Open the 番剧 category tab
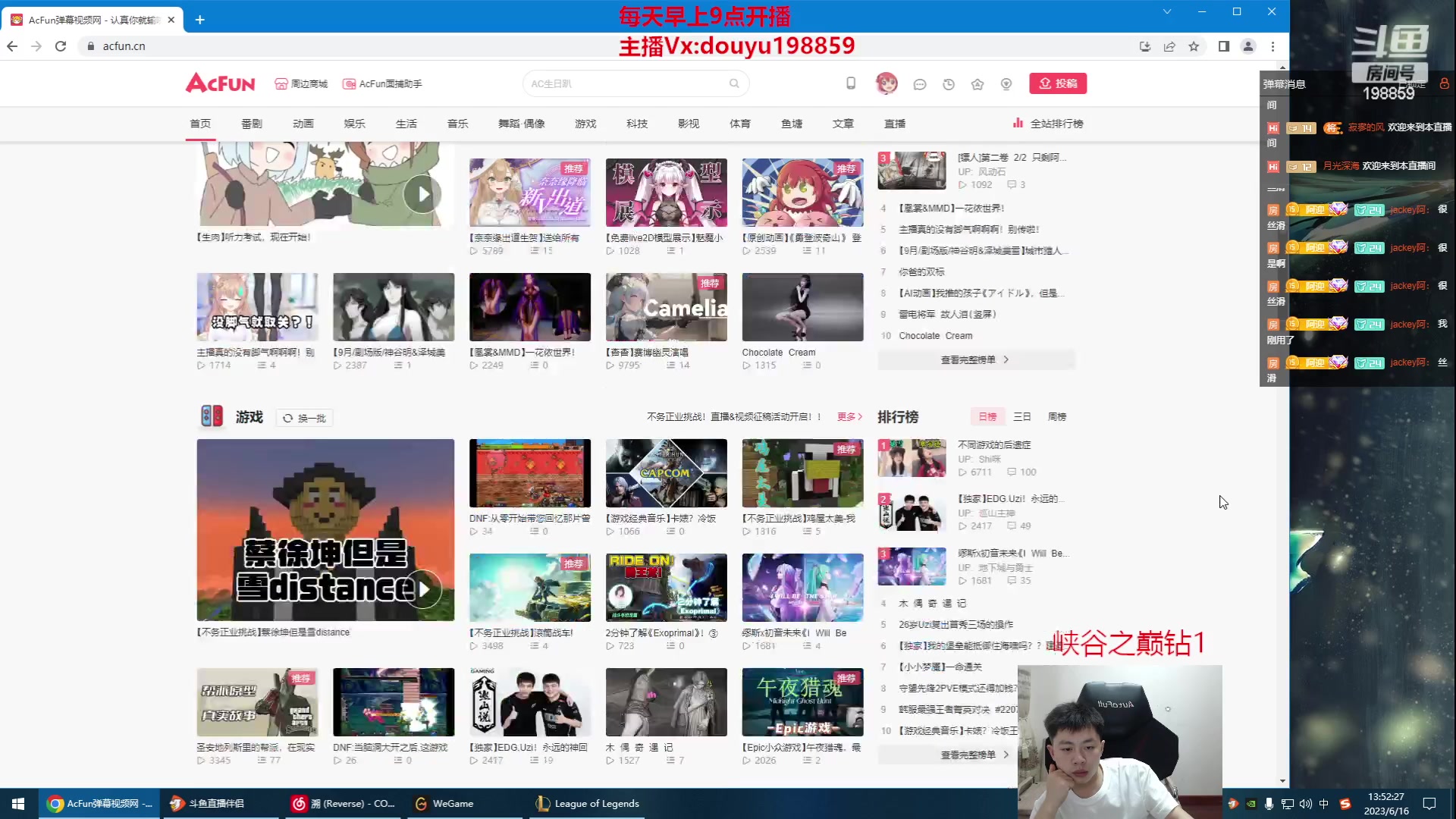This screenshot has height=819, width=1456. [251, 123]
